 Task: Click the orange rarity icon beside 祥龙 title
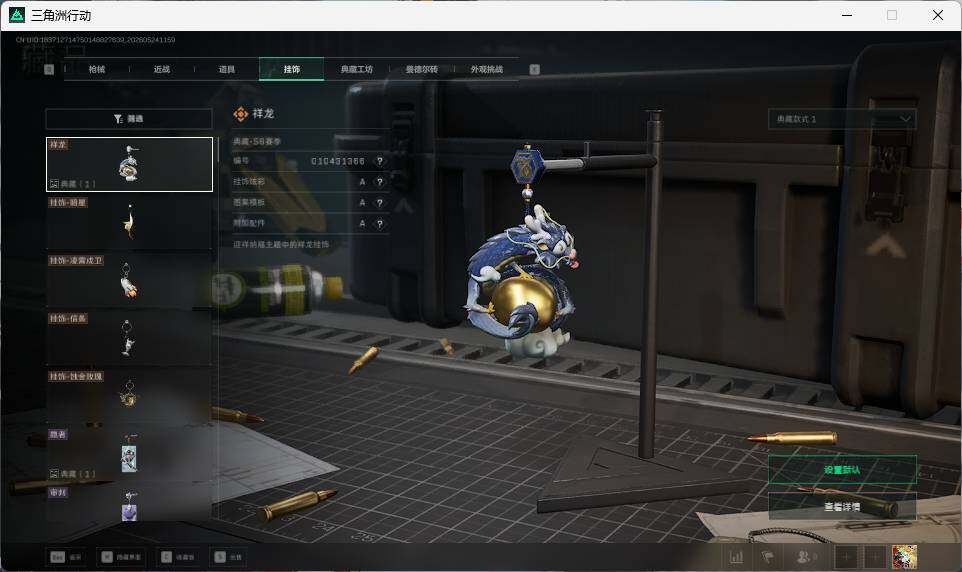click(240, 114)
